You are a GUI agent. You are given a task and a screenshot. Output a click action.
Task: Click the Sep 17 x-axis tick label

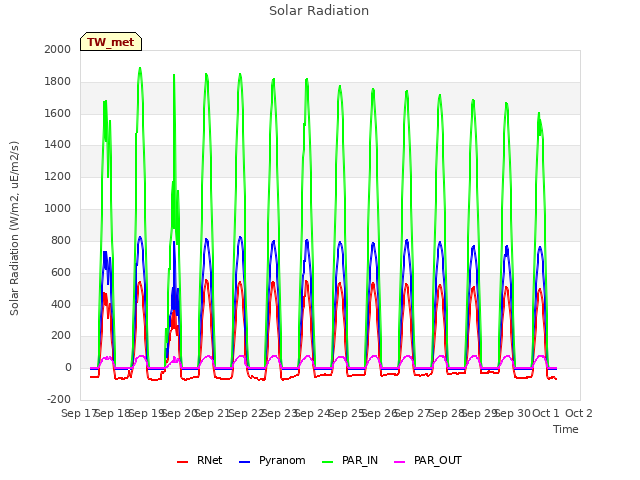tap(78, 413)
